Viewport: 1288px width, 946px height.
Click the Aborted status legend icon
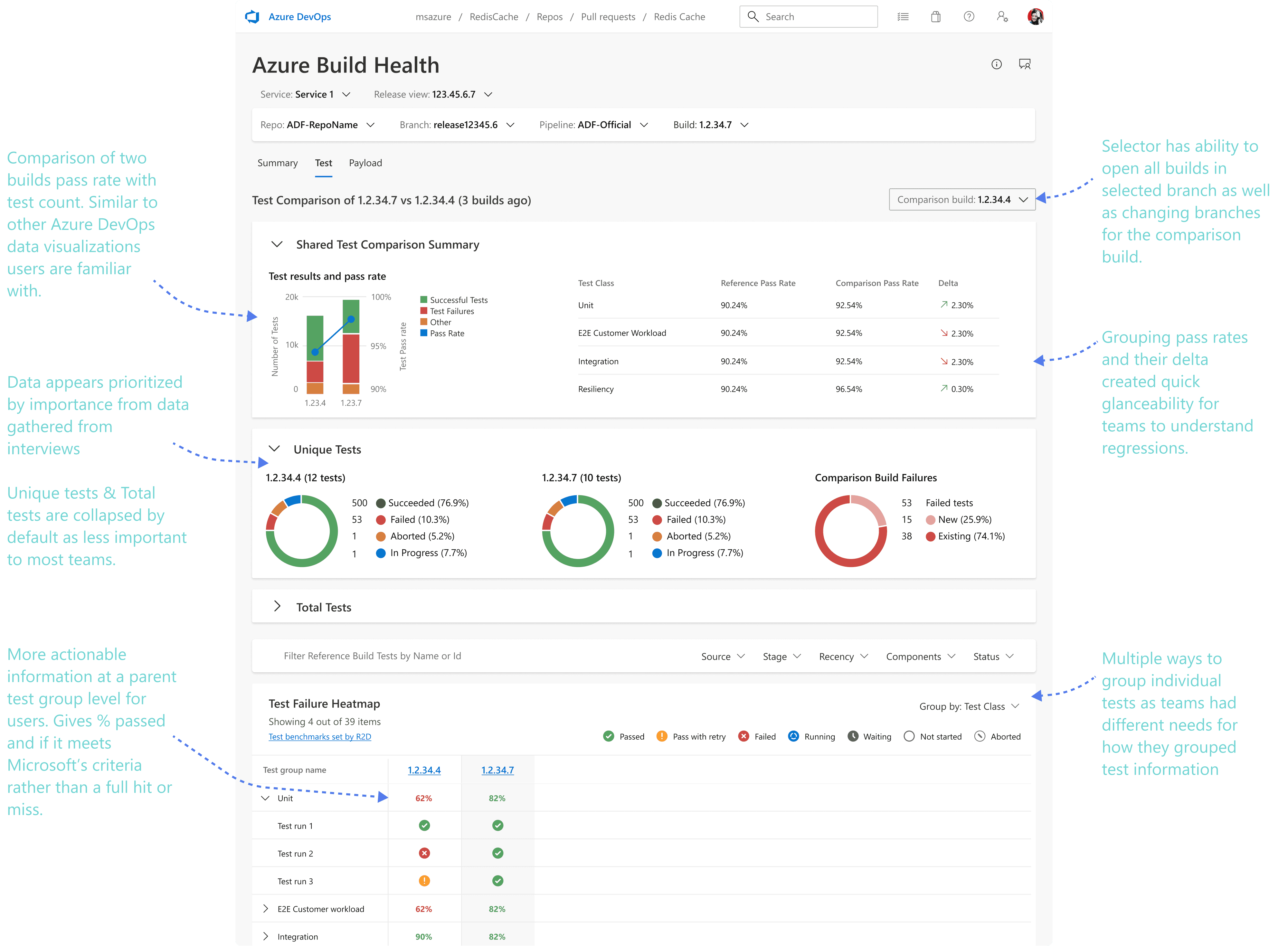pyautogui.click(x=980, y=736)
